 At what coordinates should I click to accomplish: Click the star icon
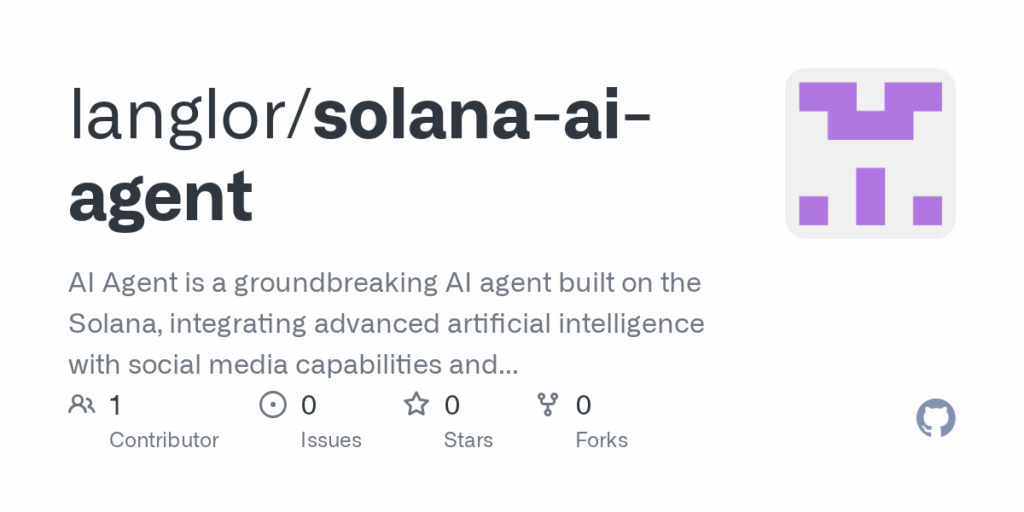click(416, 404)
